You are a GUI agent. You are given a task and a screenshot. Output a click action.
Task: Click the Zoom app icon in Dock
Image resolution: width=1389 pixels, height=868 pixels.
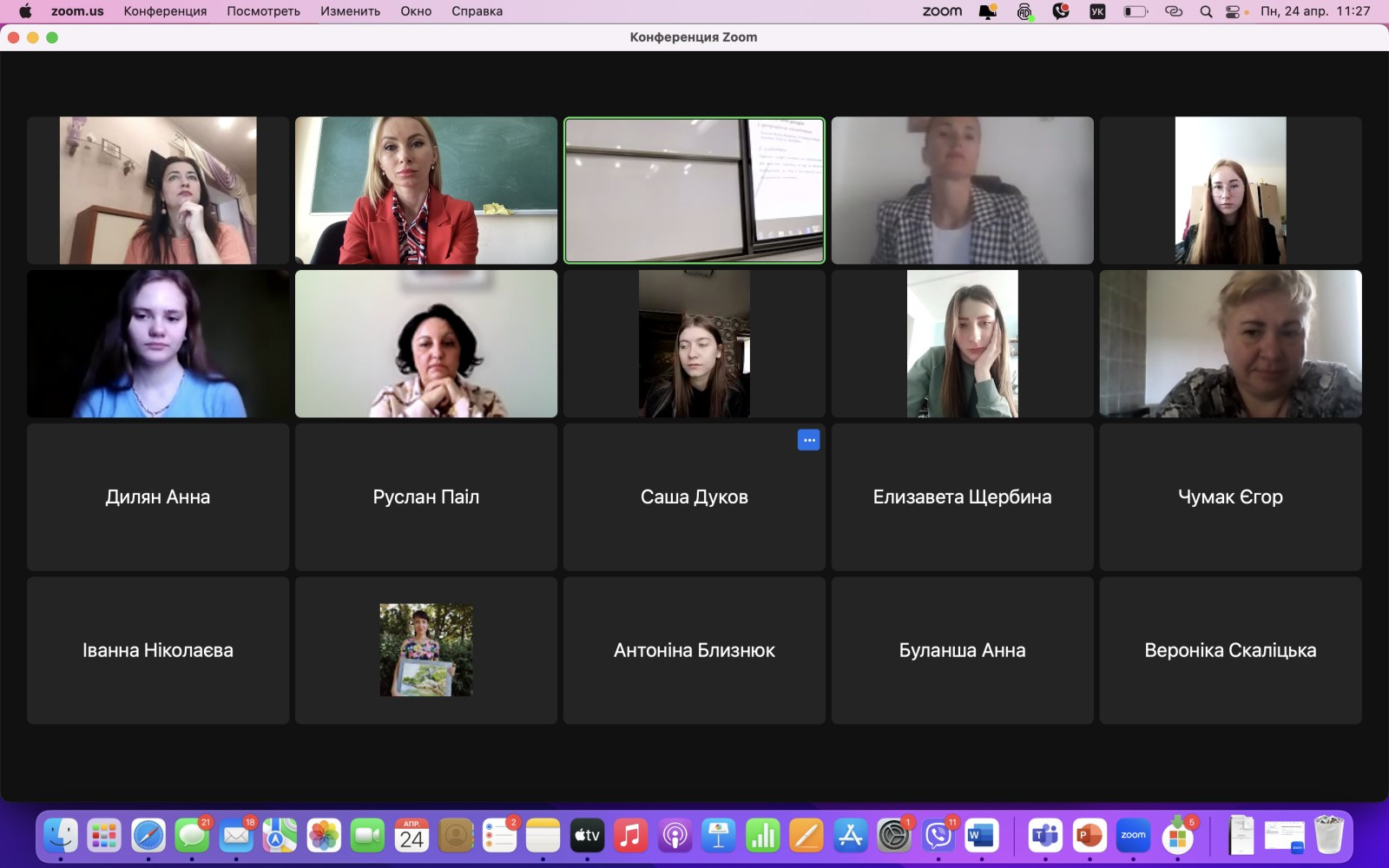tap(1133, 836)
